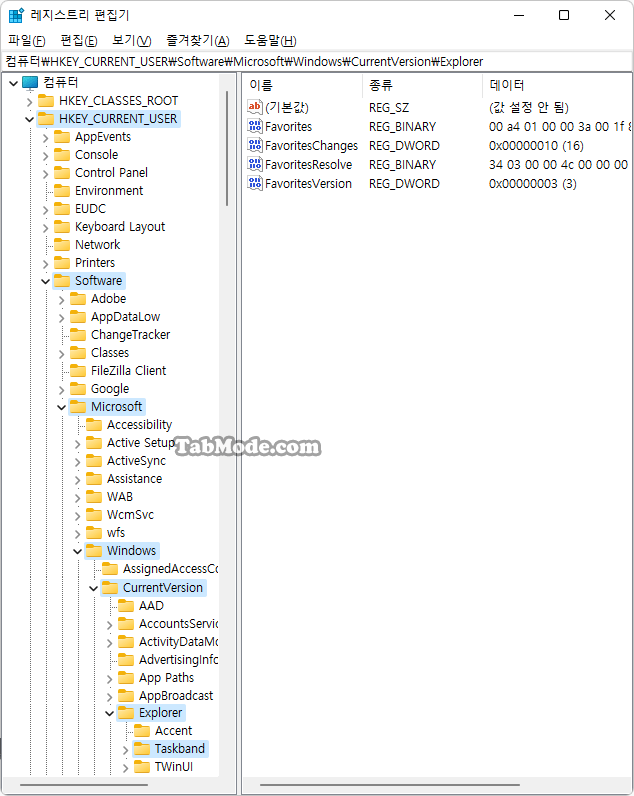Collapse the CurrentVersion key
634x796 pixels.
point(93,588)
